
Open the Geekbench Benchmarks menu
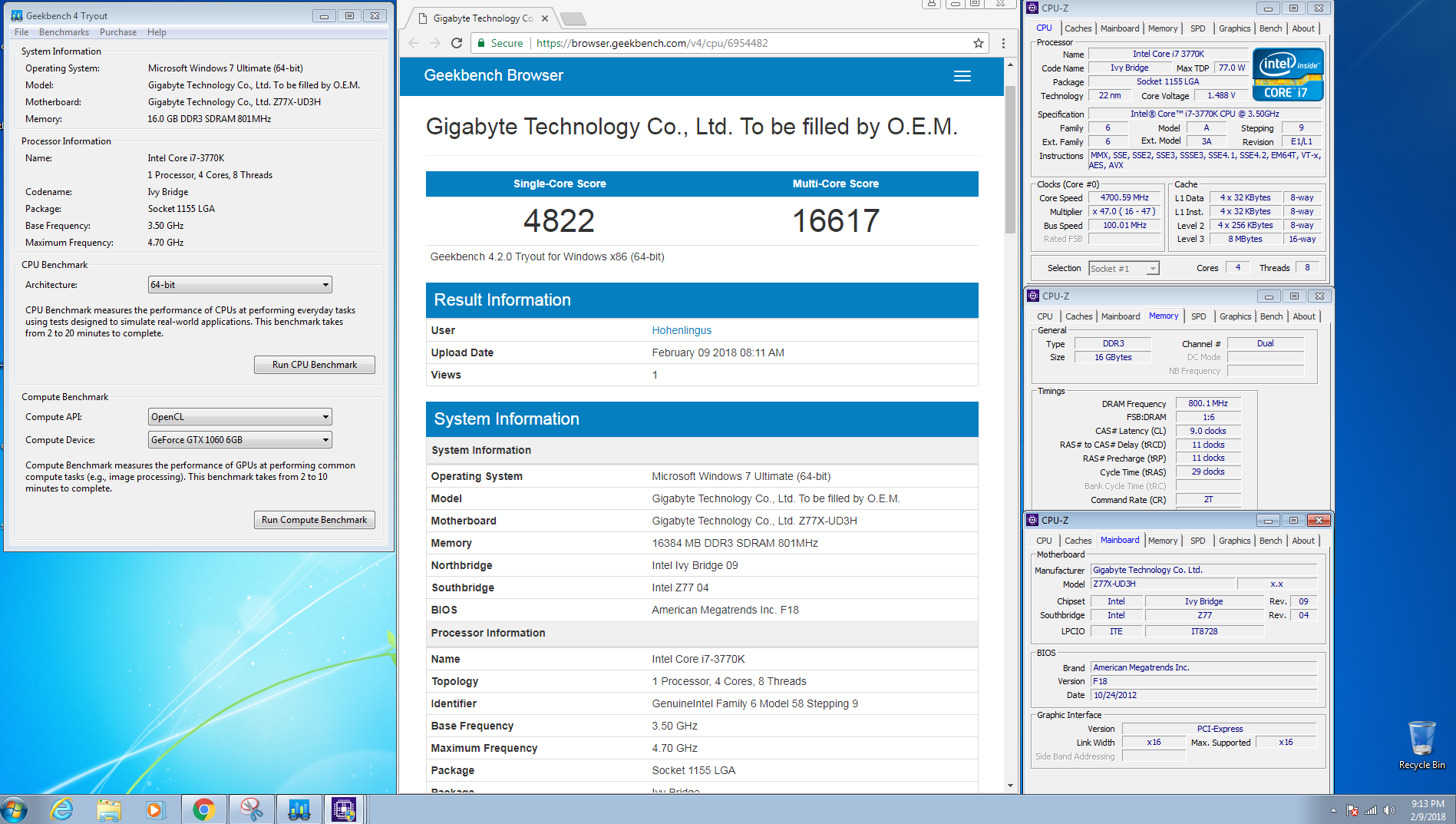pos(64,32)
